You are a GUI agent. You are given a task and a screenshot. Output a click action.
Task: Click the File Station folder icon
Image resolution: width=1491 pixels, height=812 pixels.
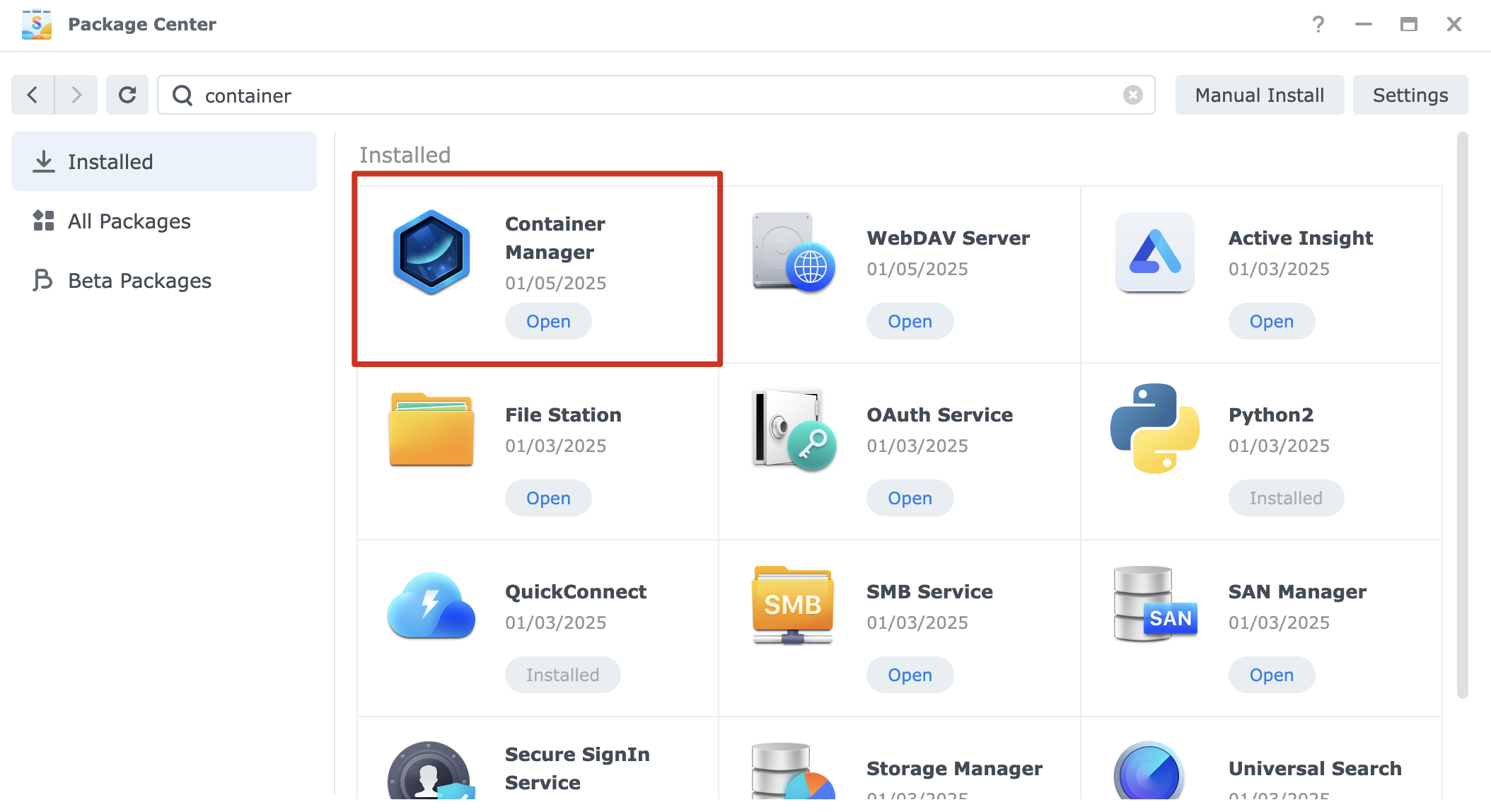point(431,429)
